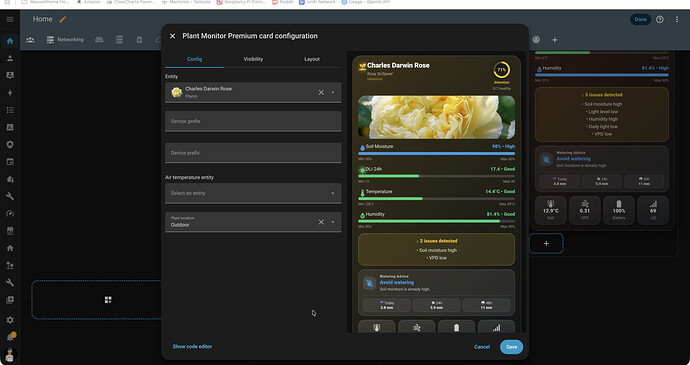690x365 pixels.
Task: Click the Soil Moisture bar in preview
Action: (x=437, y=154)
